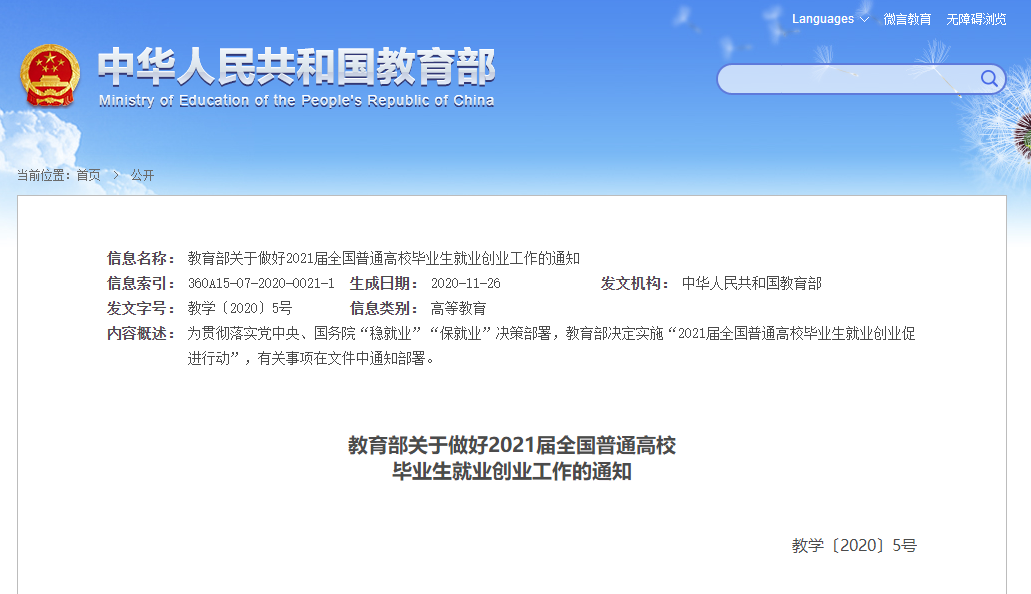Click issuing agency value 中华人民共和国教育部
The image size is (1031, 594).
752,284
